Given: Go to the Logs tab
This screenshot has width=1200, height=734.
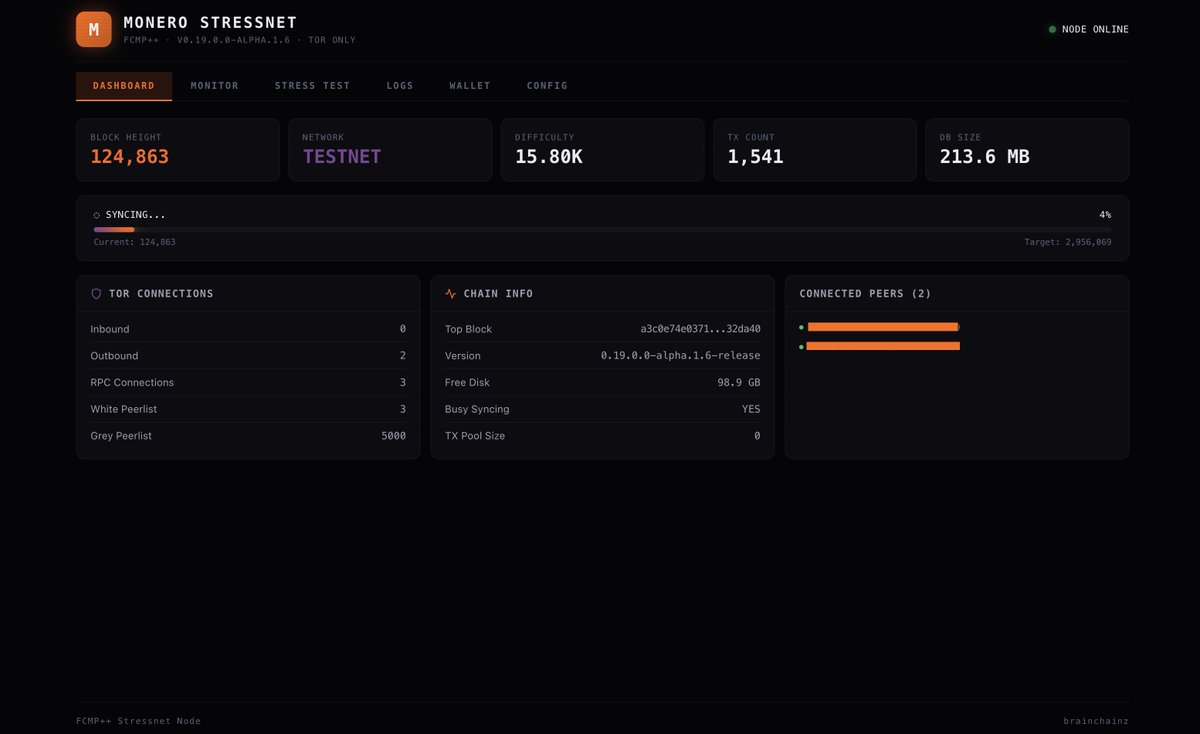Looking at the screenshot, I should (x=400, y=86).
